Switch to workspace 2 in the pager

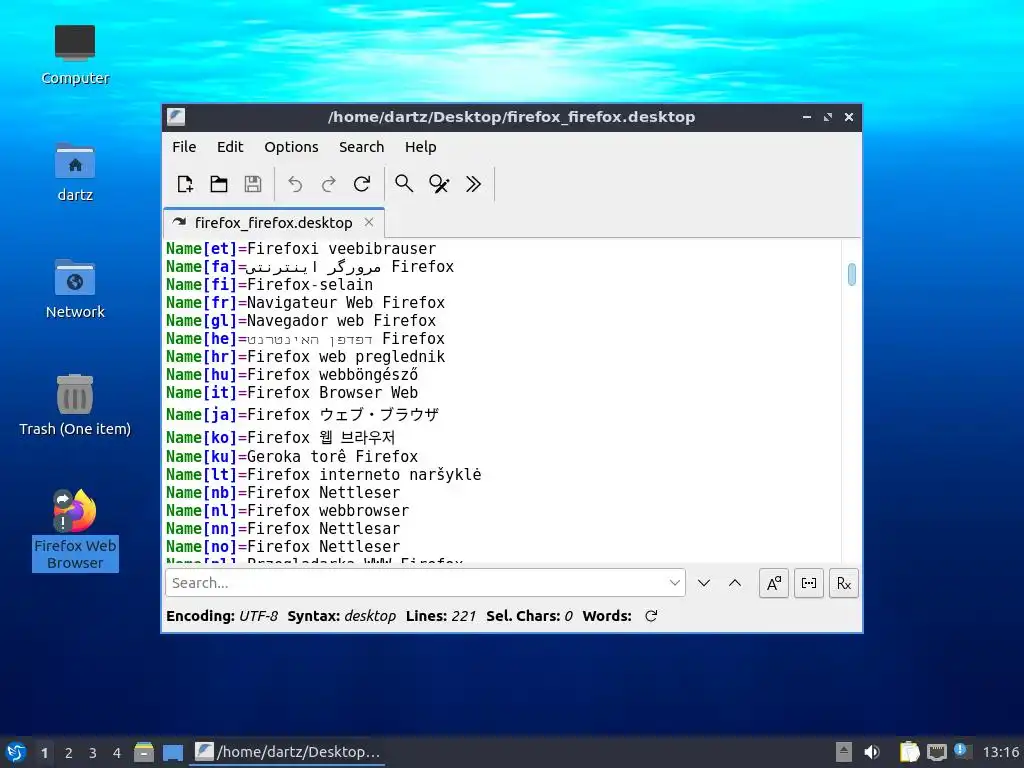[x=69, y=753]
